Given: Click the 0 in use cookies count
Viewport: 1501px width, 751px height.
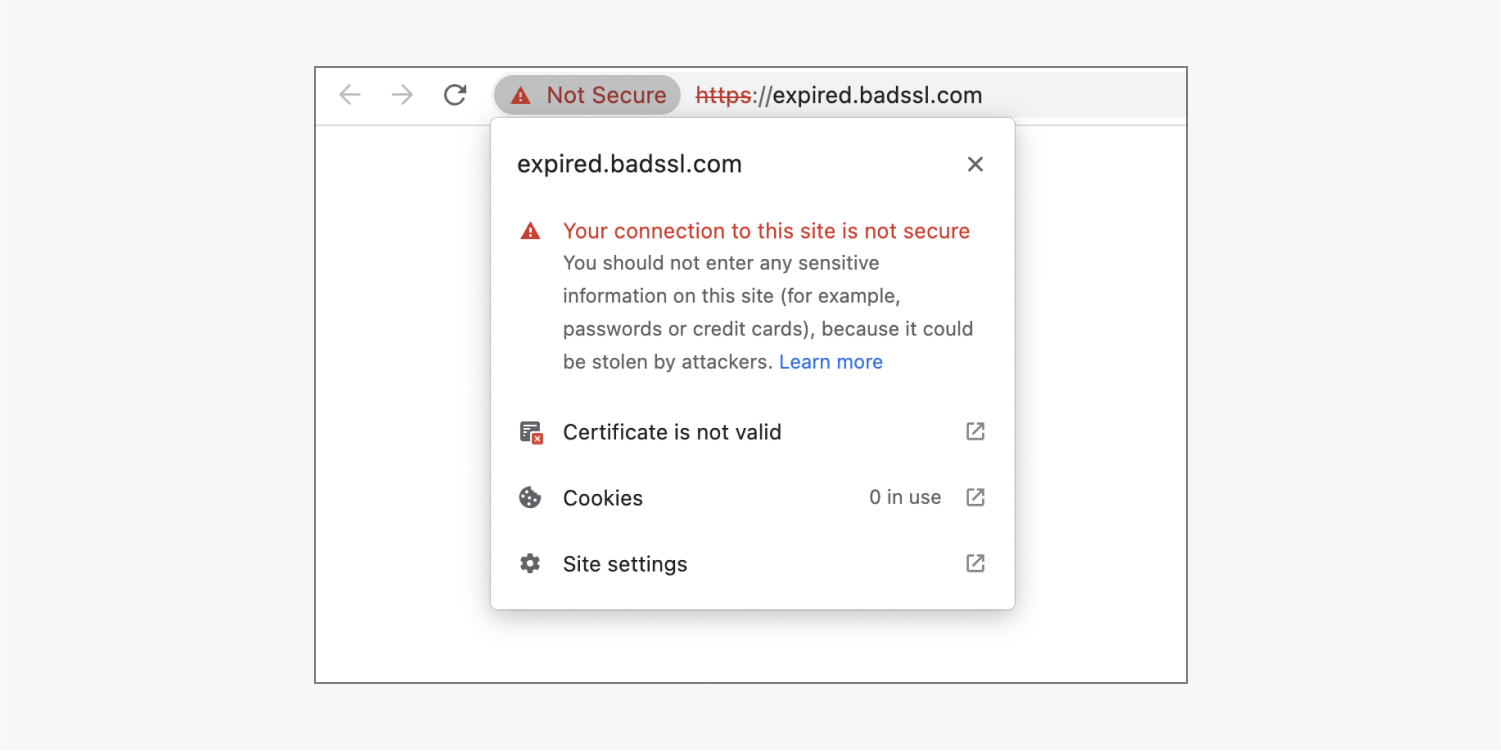Looking at the screenshot, I should (905, 497).
